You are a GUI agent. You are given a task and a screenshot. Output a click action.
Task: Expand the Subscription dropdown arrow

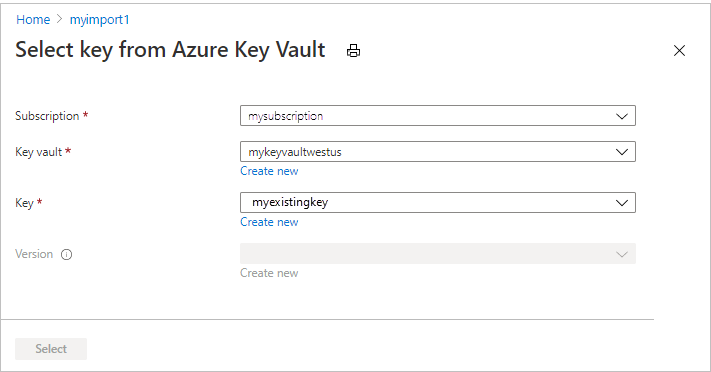[622, 116]
